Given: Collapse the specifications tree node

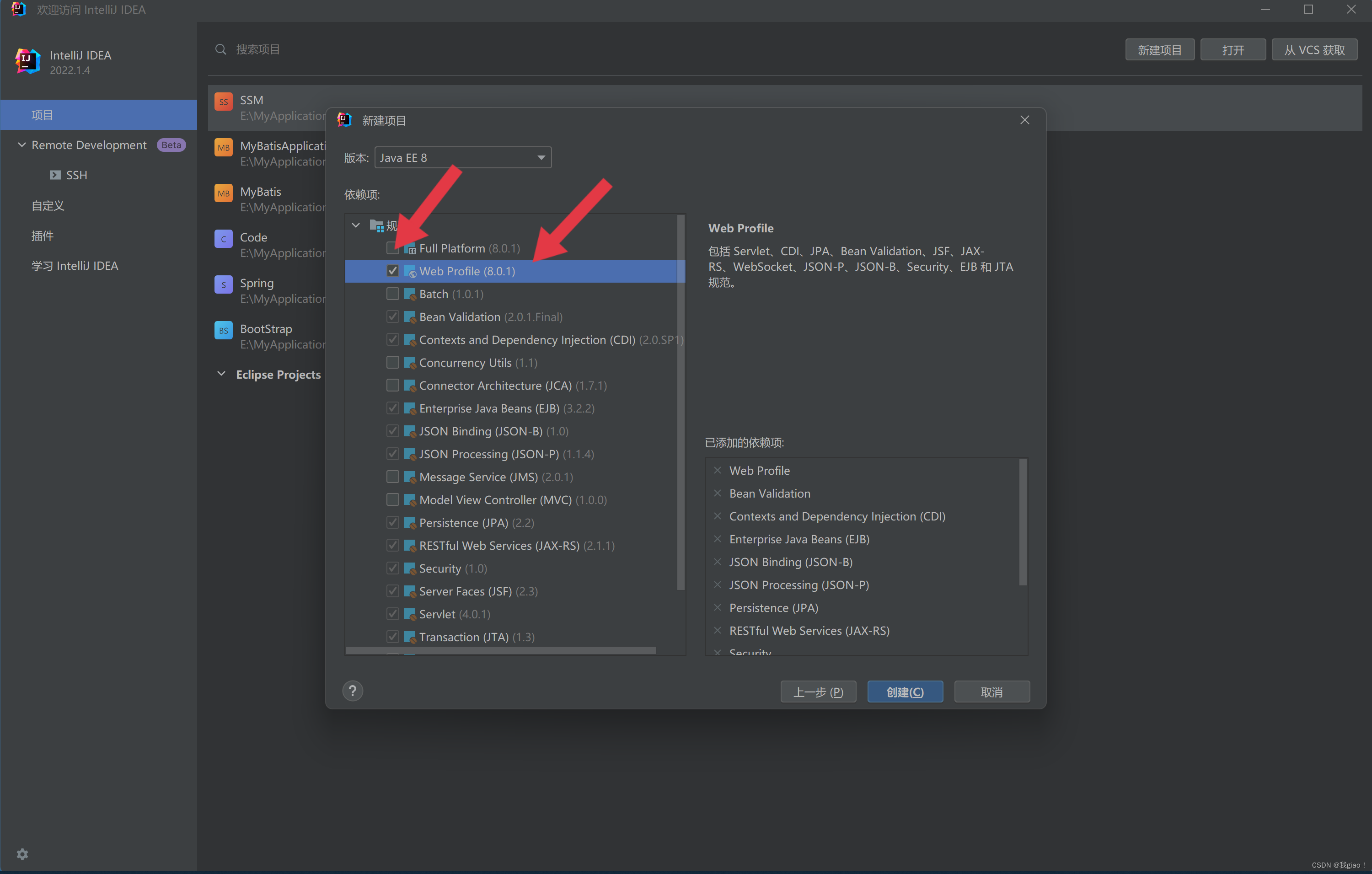Looking at the screenshot, I should click(x=356, y=225).
